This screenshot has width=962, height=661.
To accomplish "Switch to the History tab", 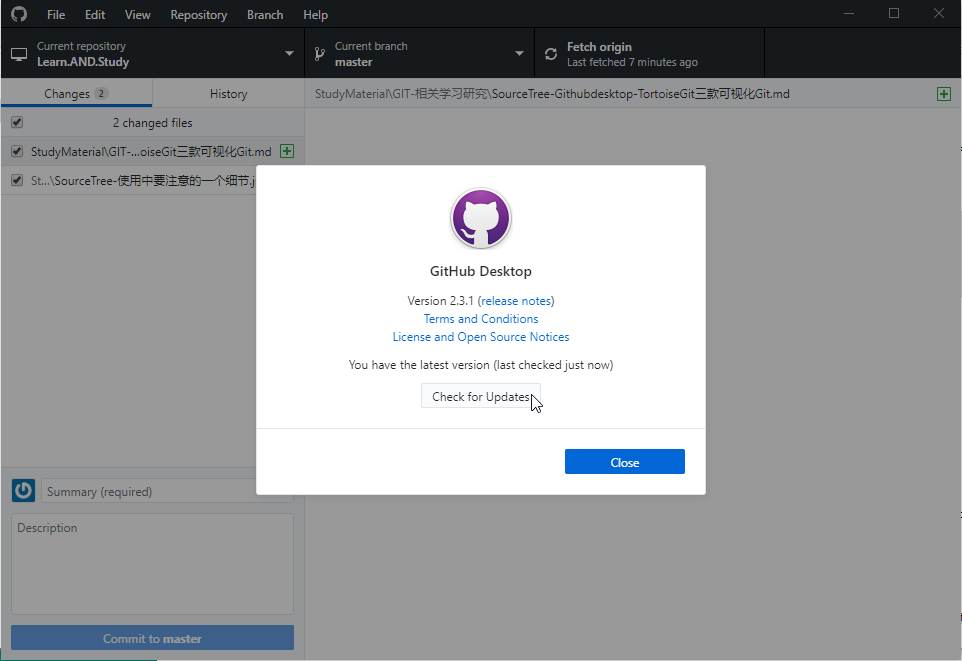I will (x=228, y=93).
